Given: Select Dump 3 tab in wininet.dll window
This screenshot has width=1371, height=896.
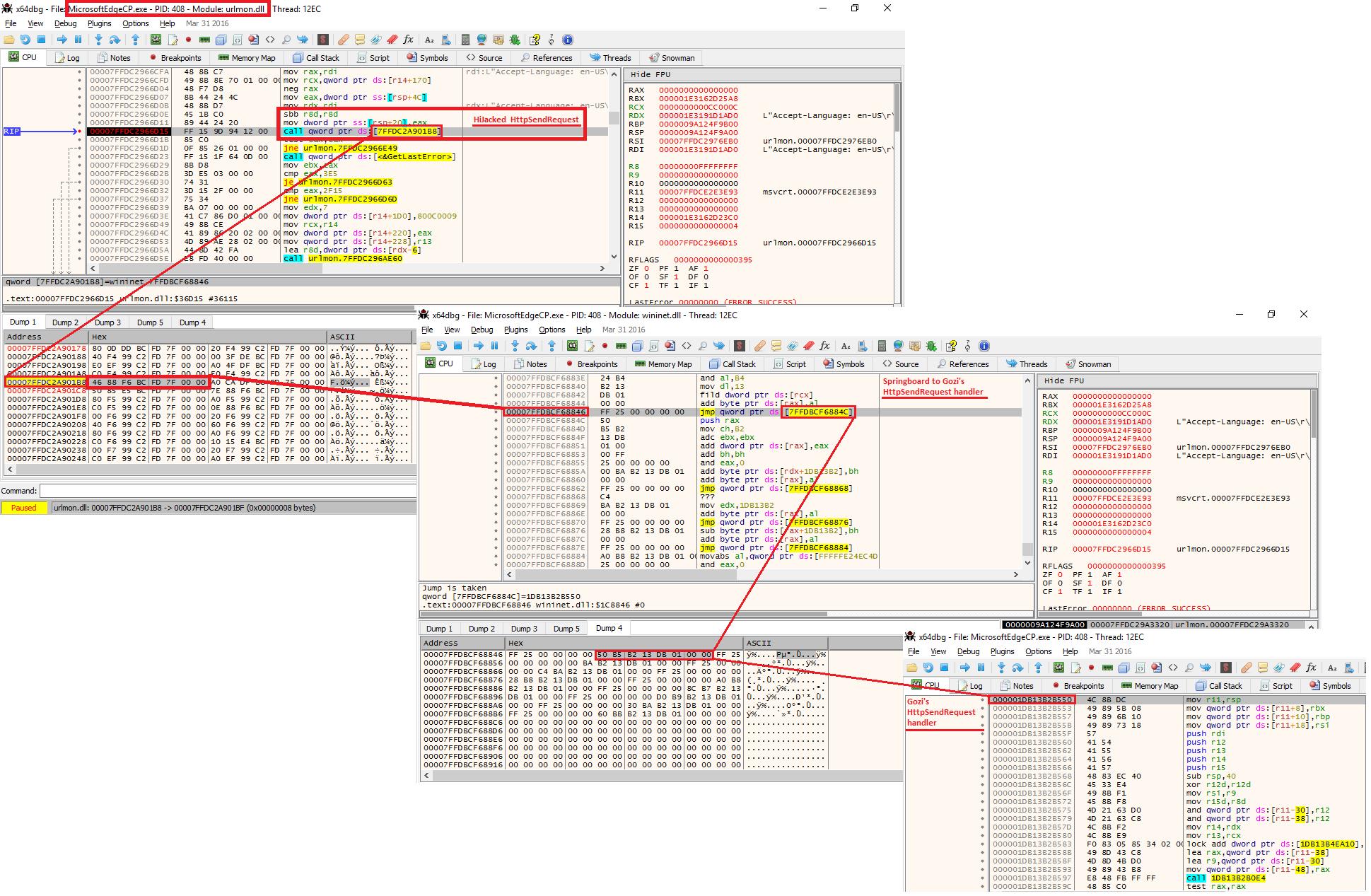Looking at the screenshot, I should [x=524, y=629].
